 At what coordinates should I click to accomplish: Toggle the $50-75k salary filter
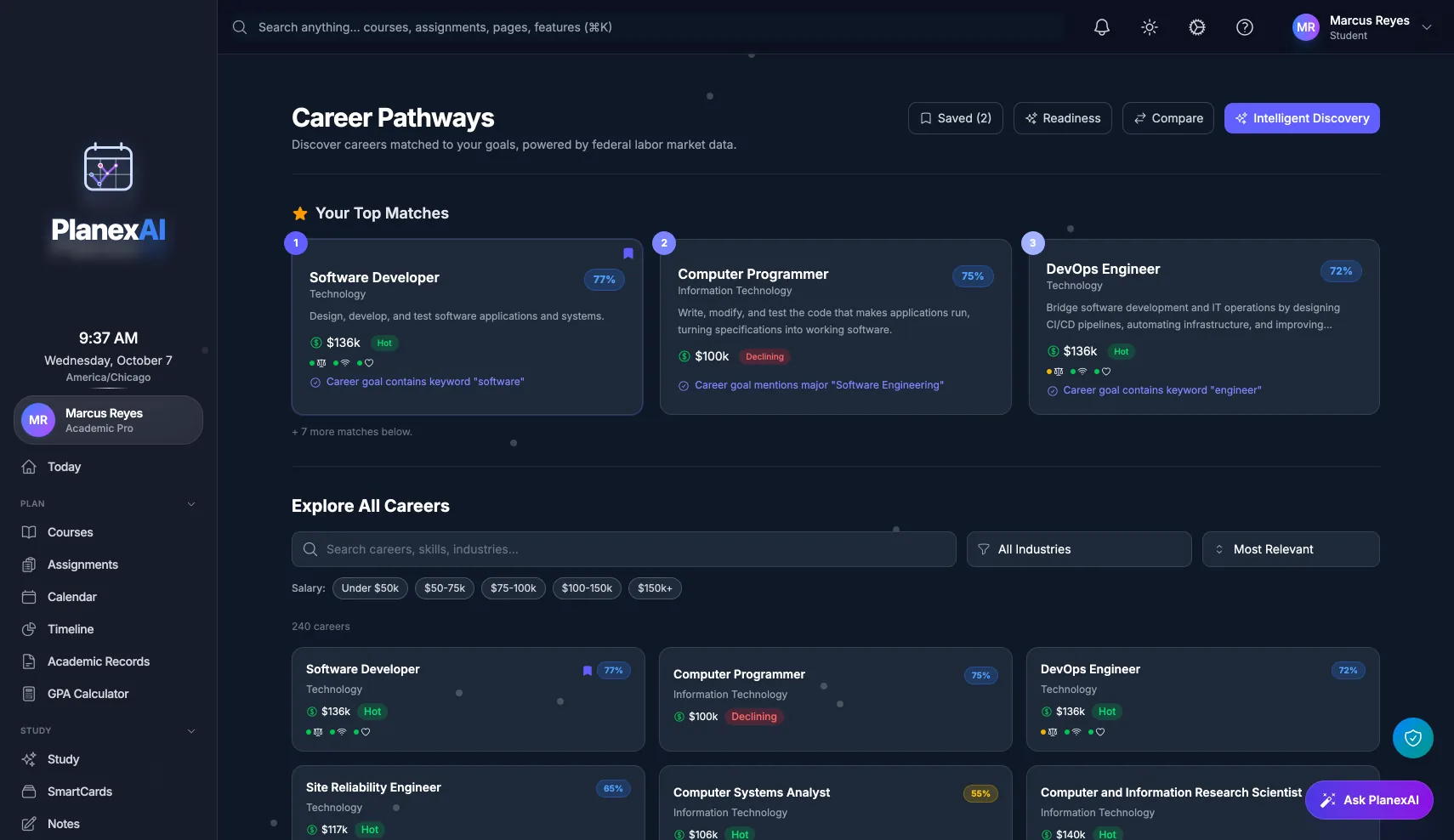pyautogui.click(x=445, y=588)
